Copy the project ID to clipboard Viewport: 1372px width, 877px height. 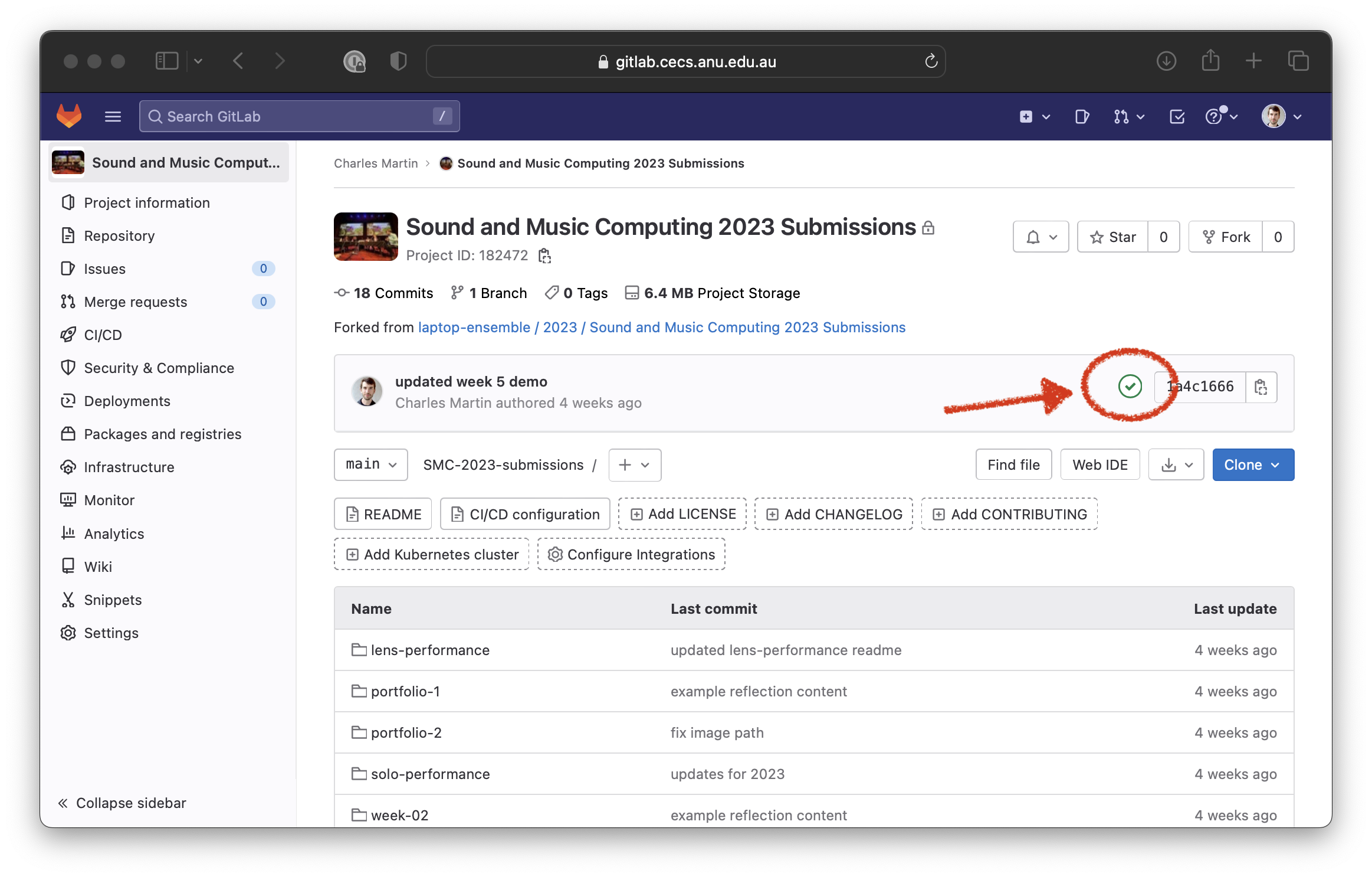(544, 256)
